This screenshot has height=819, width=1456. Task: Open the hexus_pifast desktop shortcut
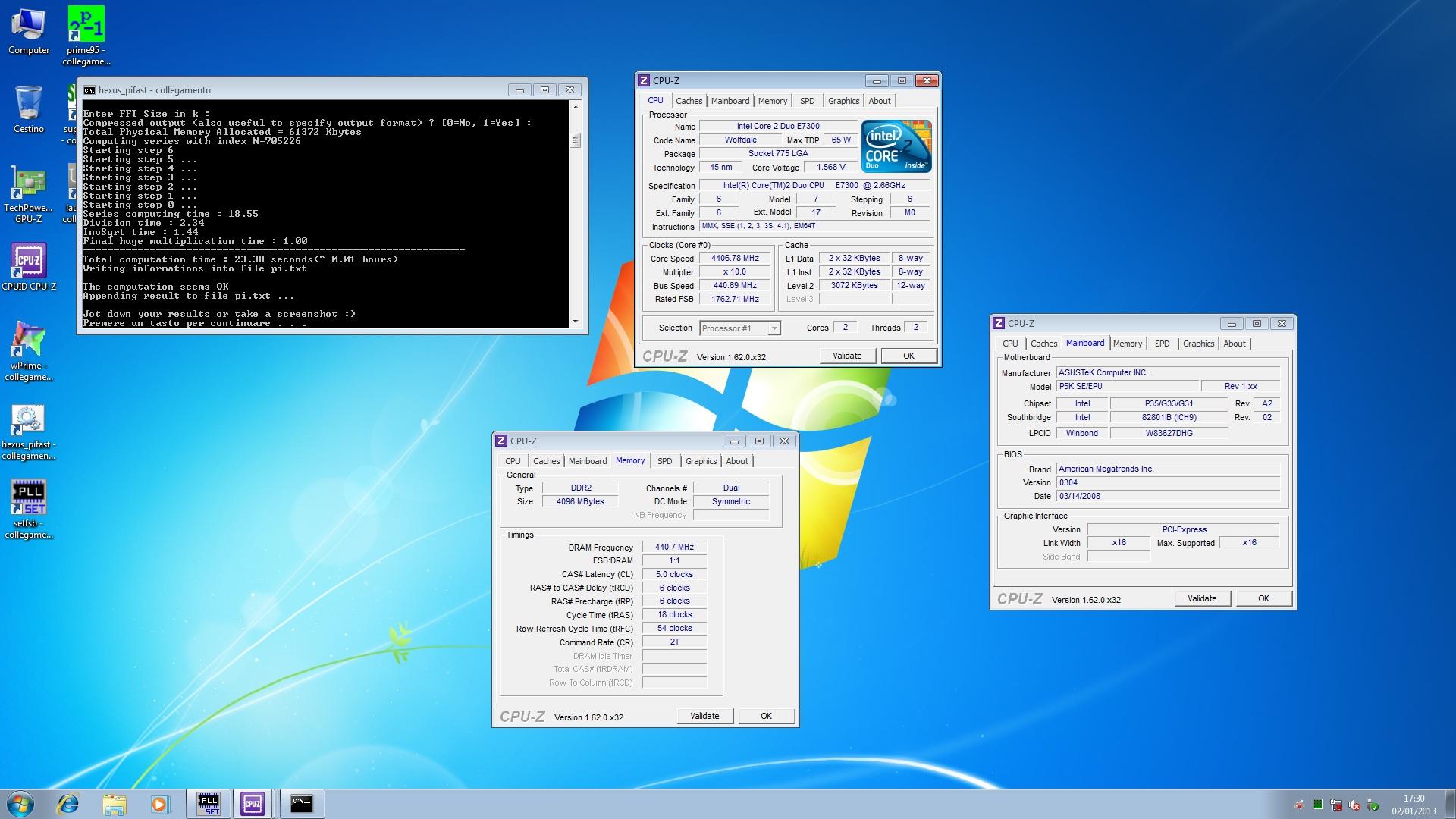pyautogui.click(x=29, y=431)
